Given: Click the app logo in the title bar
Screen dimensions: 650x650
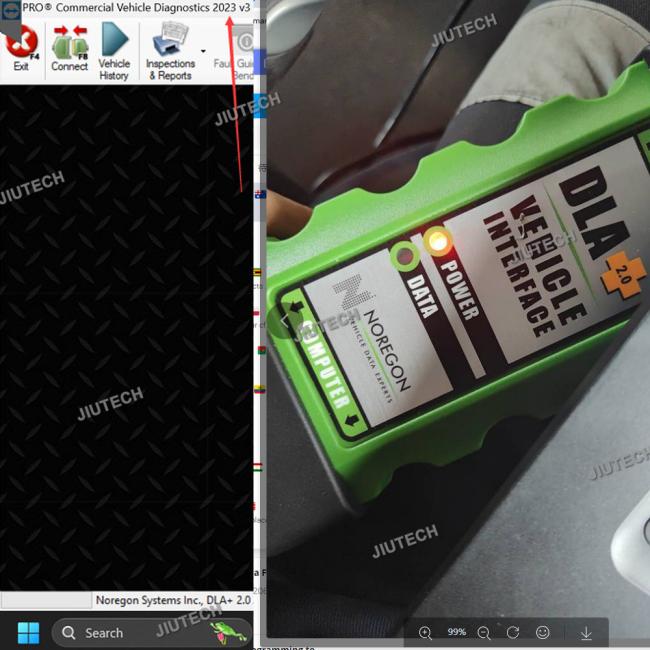Looking at the screenshot, I should click(9, 8).
